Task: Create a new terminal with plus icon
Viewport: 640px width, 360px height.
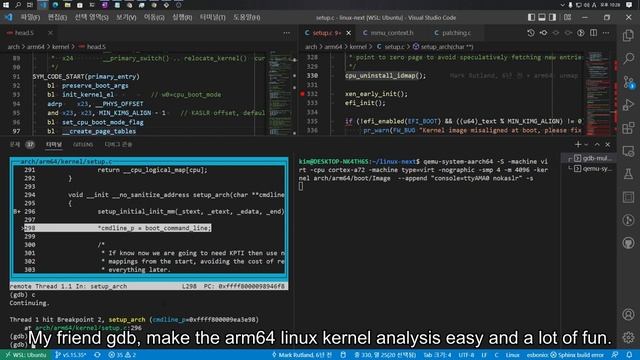Action: pos(578,144)
